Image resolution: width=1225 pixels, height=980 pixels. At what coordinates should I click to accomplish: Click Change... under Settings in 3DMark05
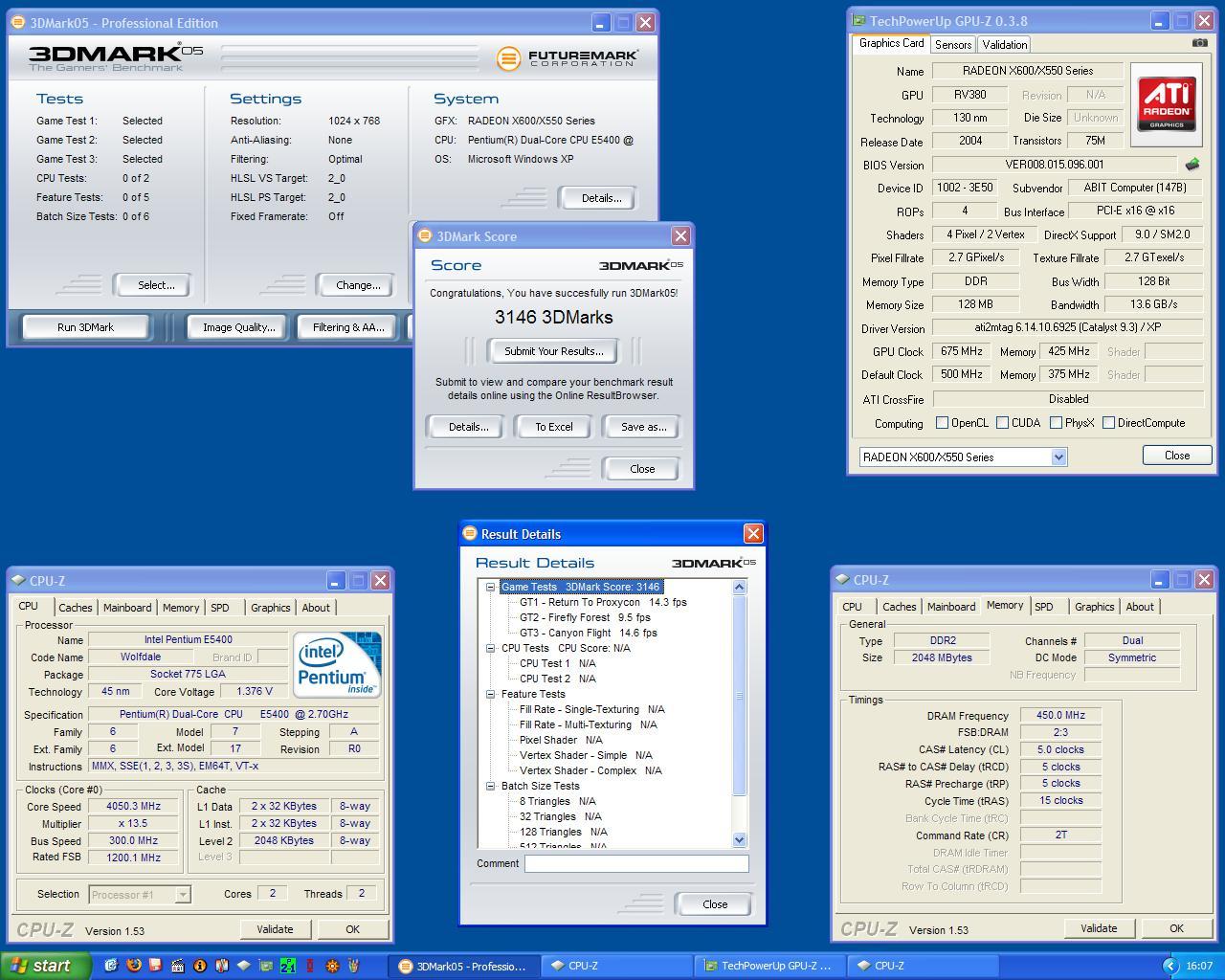click(357, 285)
